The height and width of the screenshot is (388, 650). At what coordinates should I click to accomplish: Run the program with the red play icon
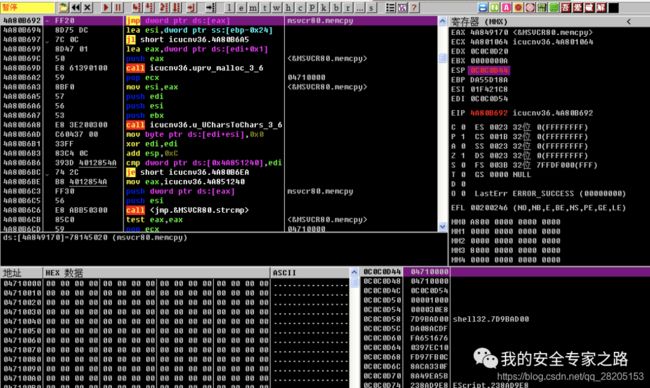(x=106, y=7)
